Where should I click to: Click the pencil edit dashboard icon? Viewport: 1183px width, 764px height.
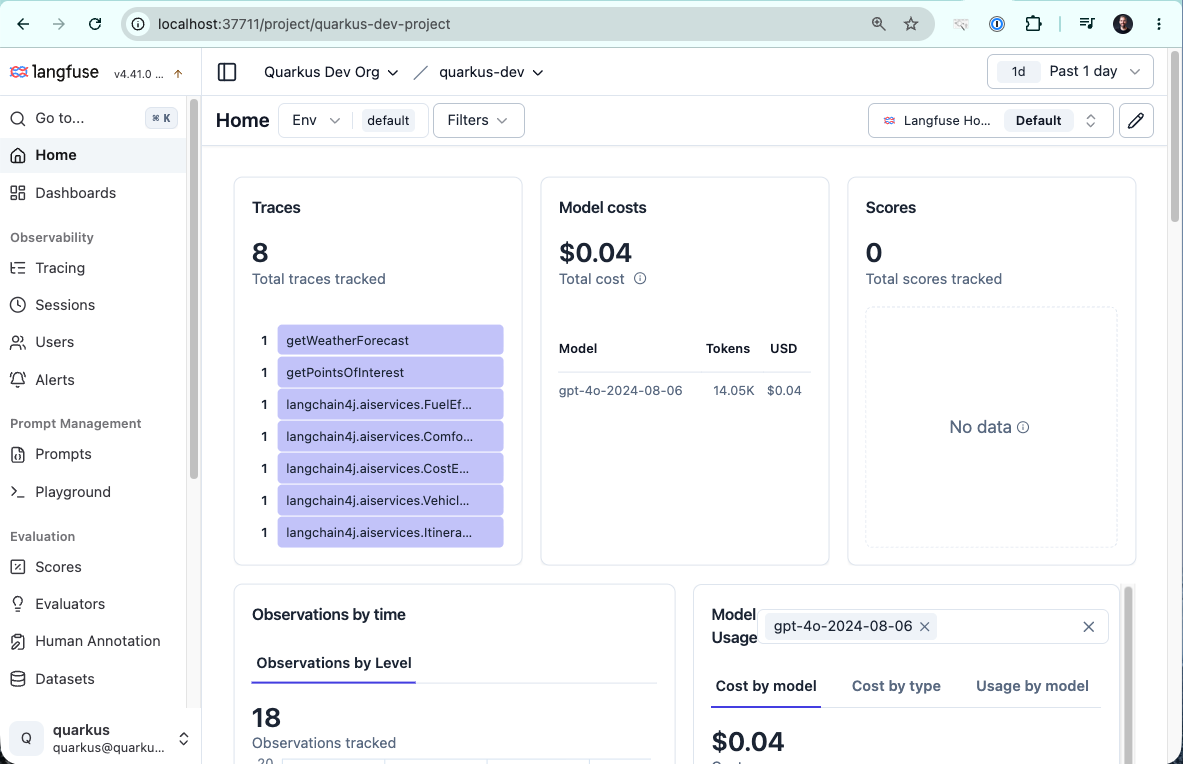1136,121
